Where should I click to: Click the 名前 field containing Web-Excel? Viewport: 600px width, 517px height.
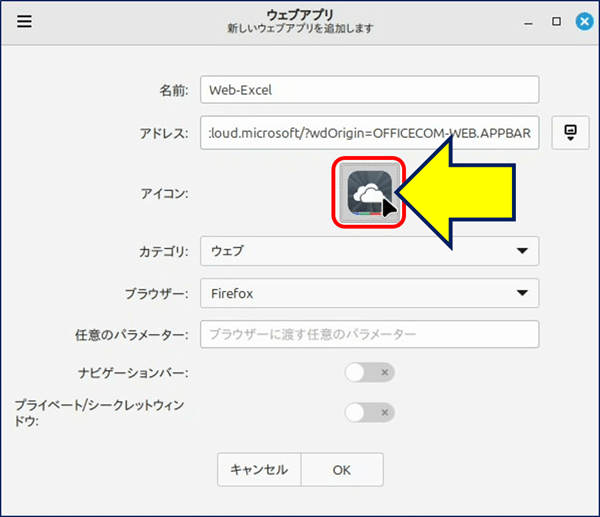tap(369, 90)
